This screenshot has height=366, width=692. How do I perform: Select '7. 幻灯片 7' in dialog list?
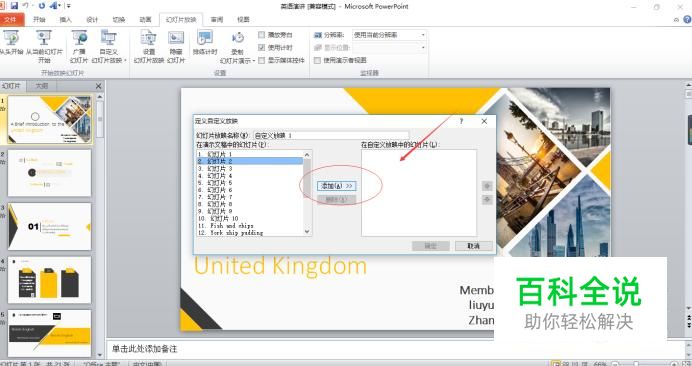250,197
